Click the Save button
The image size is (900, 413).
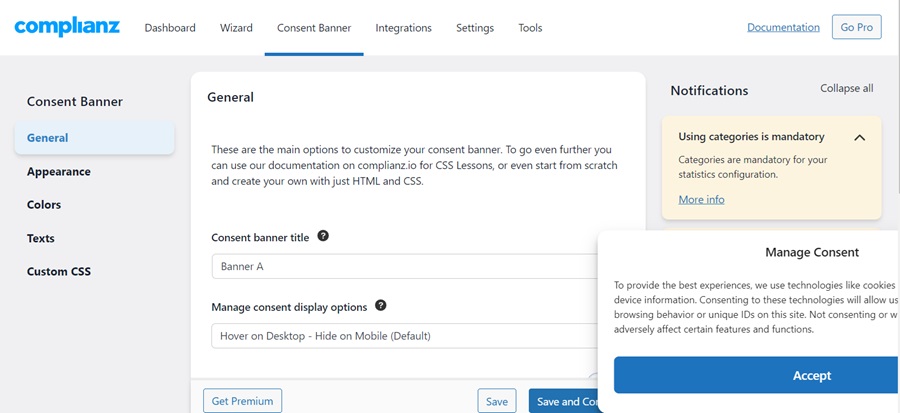coord(496,402)
